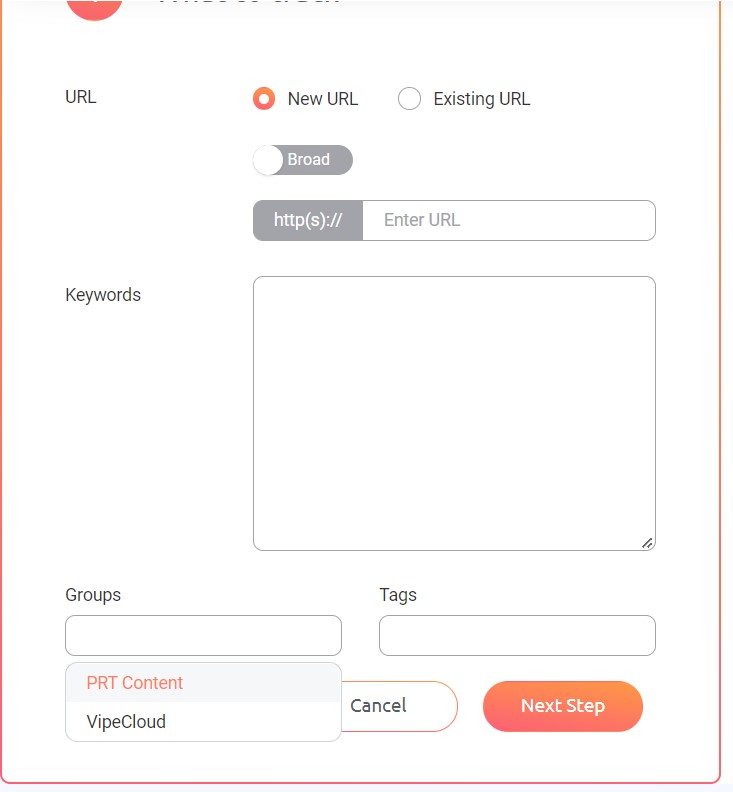Click the Existing URL label text
This screenshot has width=733, height=792.
482,99
